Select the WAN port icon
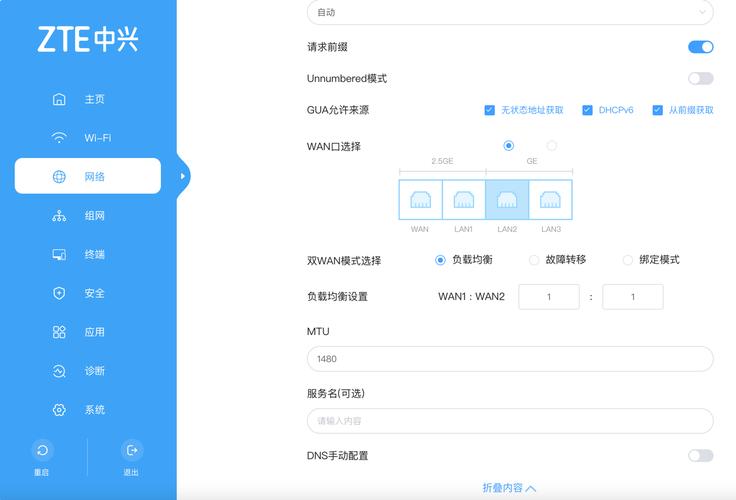 pos(421,200)
